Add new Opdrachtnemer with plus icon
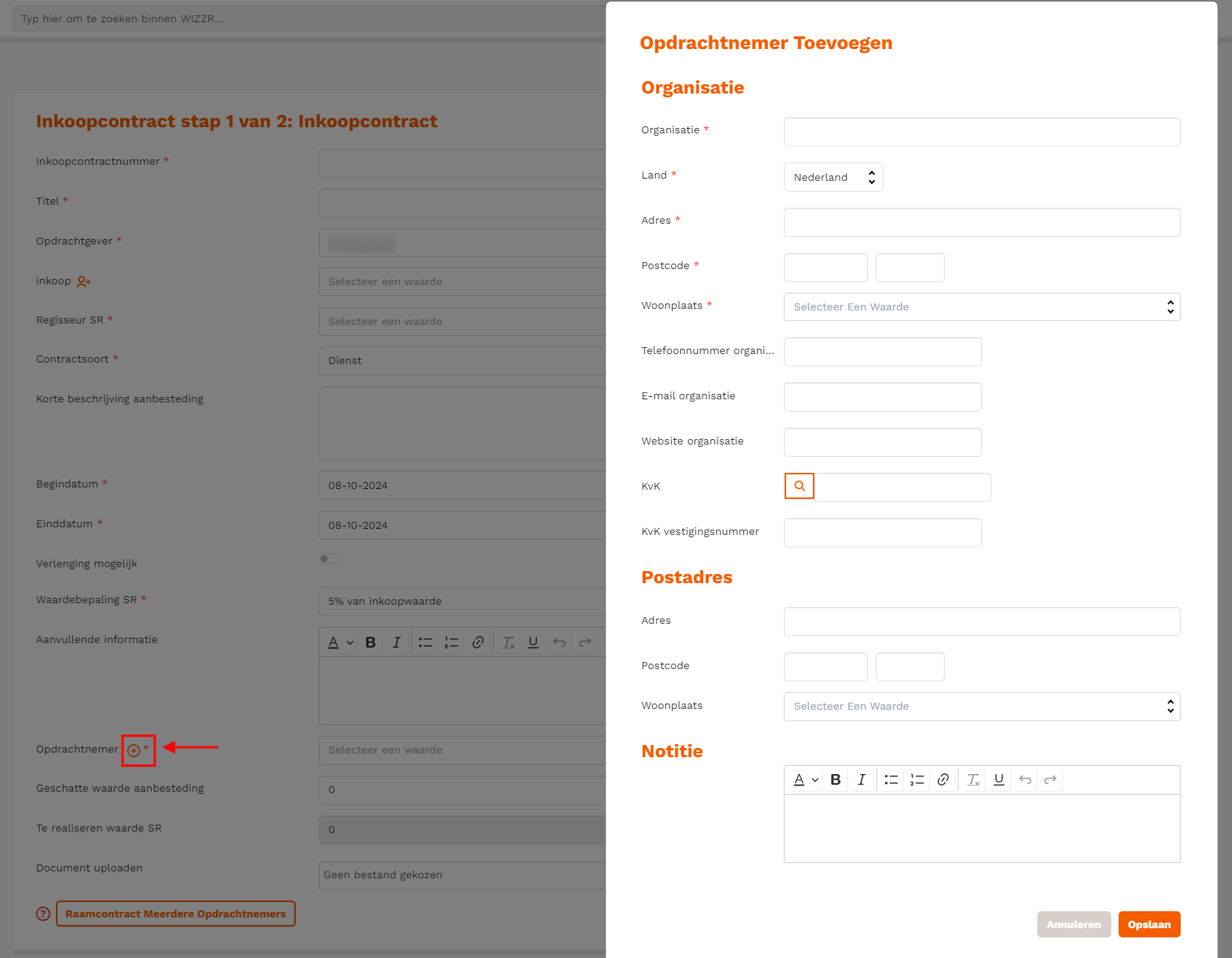Screen dimensions: 1232x958 point(133,750)
